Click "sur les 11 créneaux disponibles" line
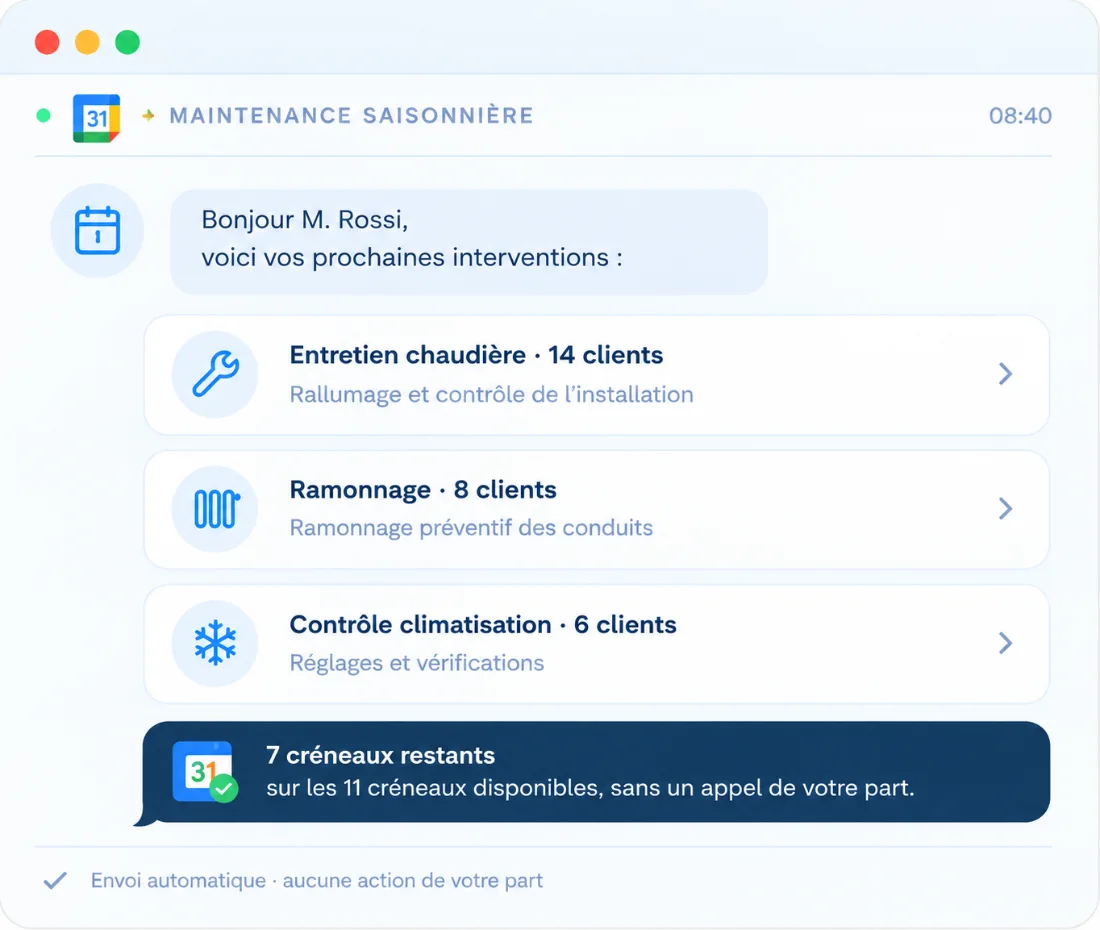The image size is (1100, 930). coord(590,788)
